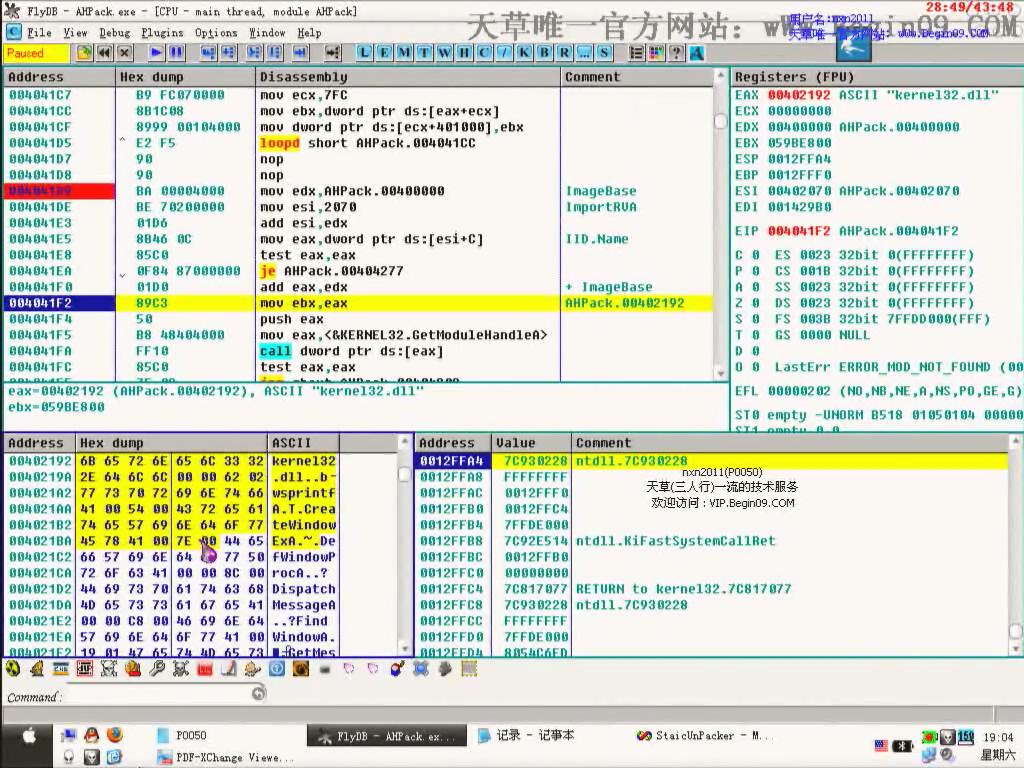The height and width of the screenshot is (768, 1024).
Task: Open the Executable modules 'E' window
Action: point(383,52)
